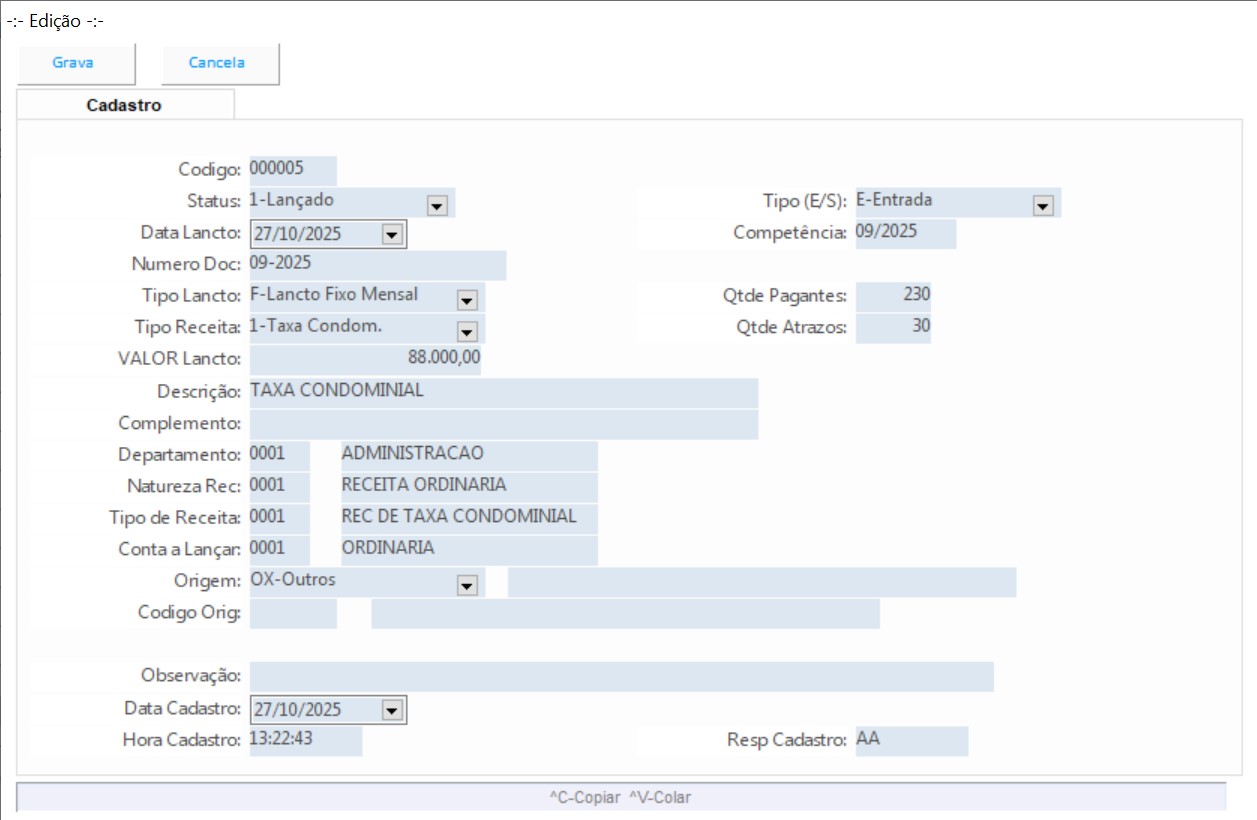Click into the Numero Doc field
Image resolution: width=1257 pixels, height=820 pixels.
pyautogui.click(x=377, y=266)
